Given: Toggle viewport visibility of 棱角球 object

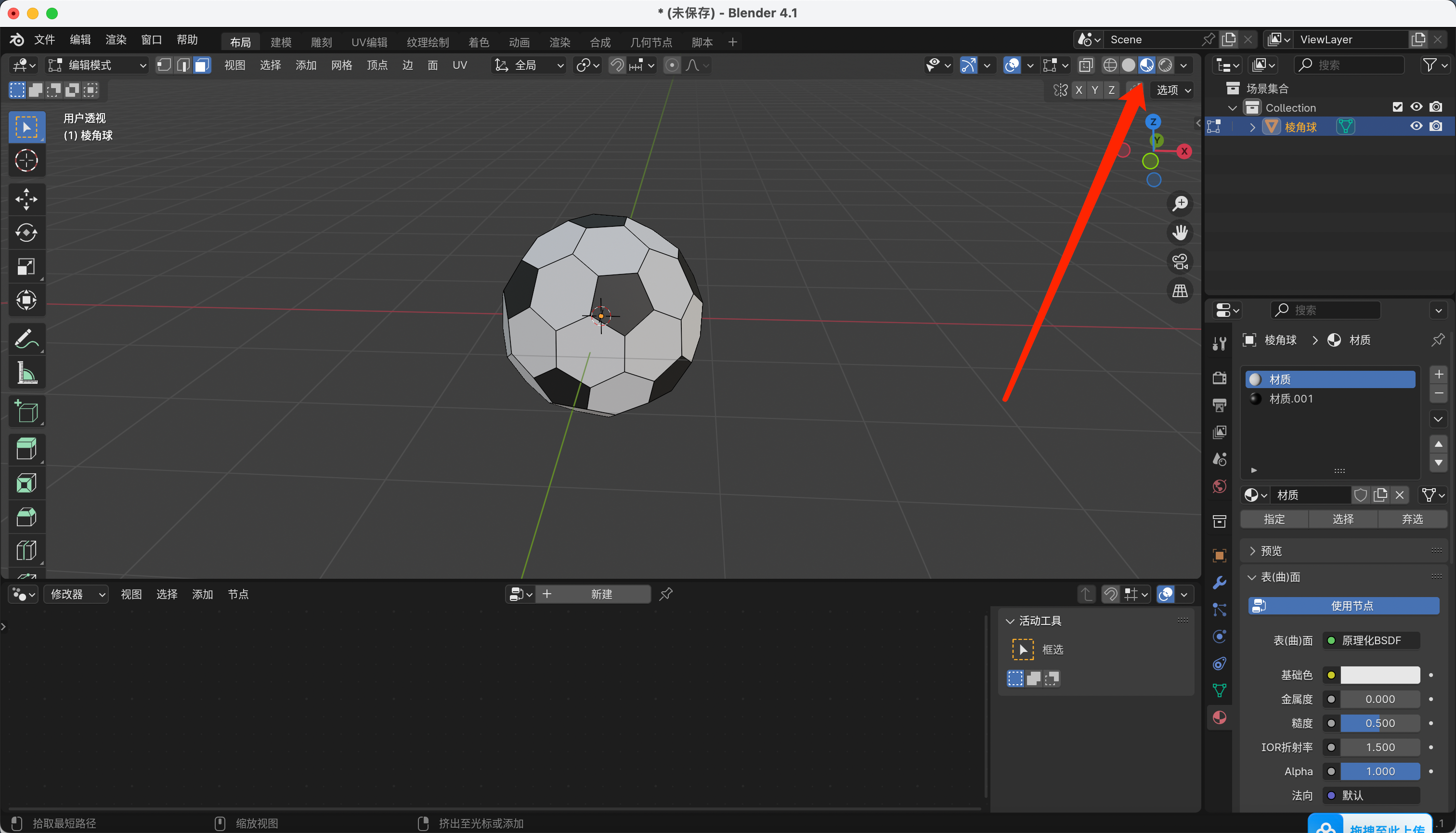Looking at the screenshot, I should pos(1416,127).
